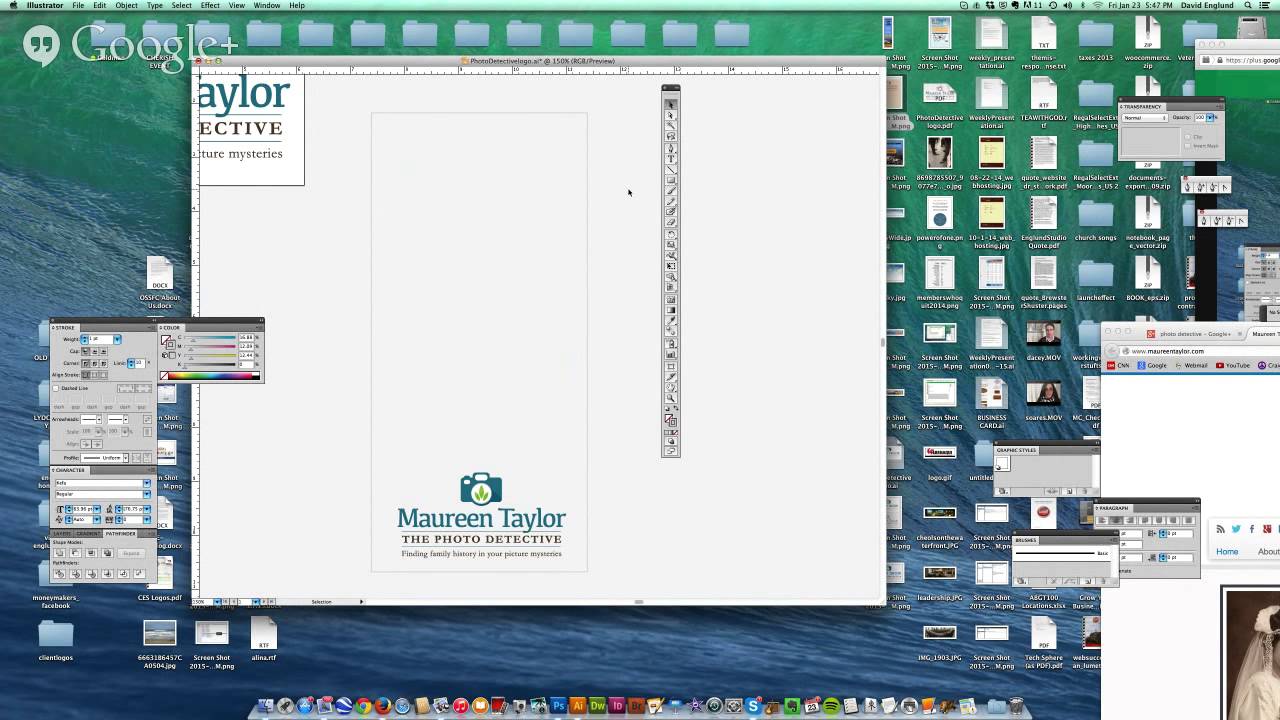Select the Gradient tool
1280x720 pixels.
(671, 311)
